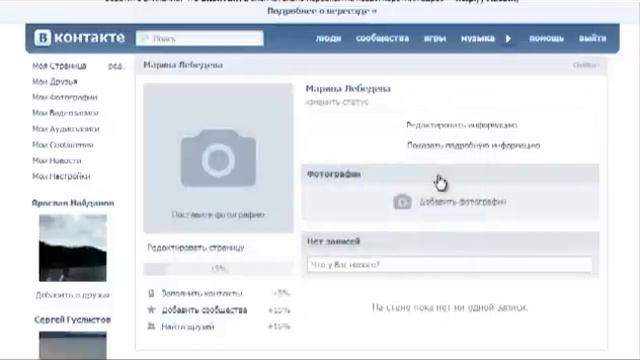640x360 pixels.
Task: Click the 15% profile completion bar
Action: click(218, 269)
